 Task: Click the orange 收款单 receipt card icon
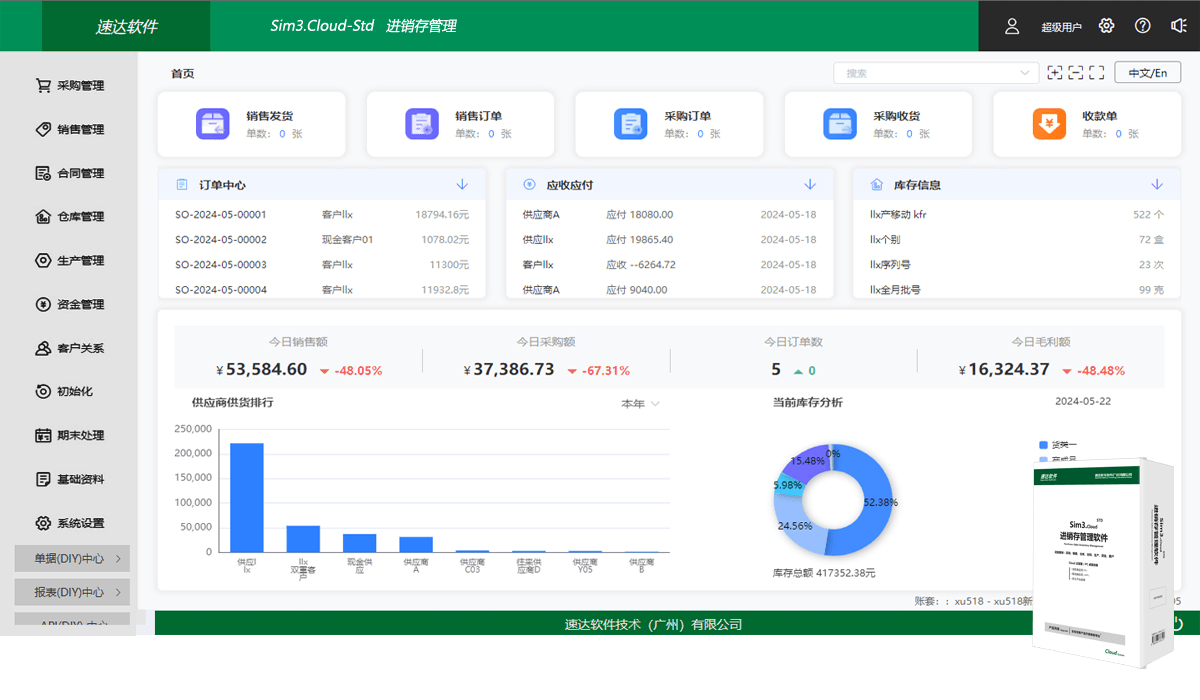pos(1048,123)
